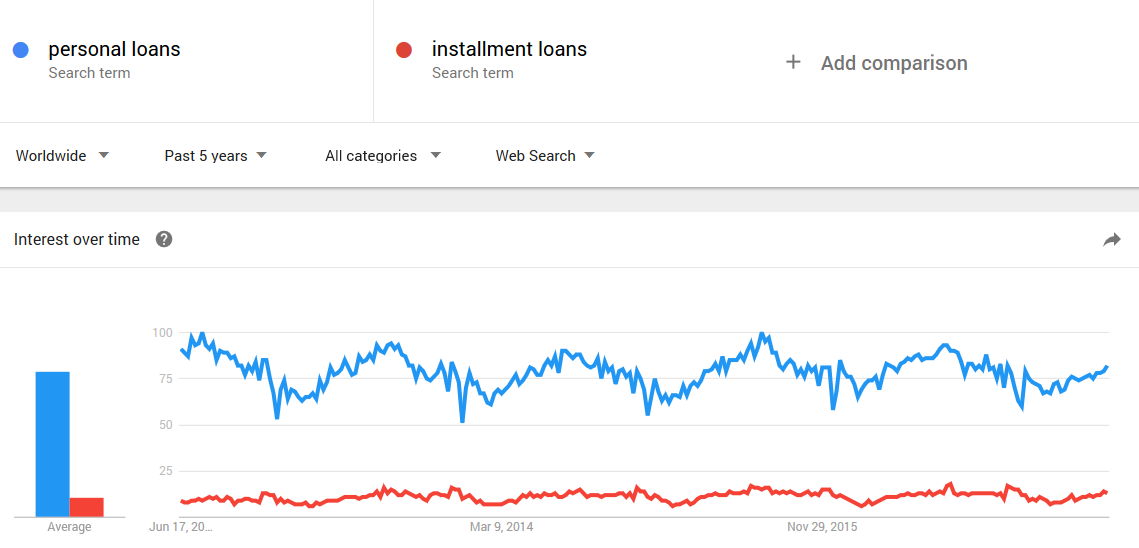Open the Worldwide region dropdown

[62, 156]
